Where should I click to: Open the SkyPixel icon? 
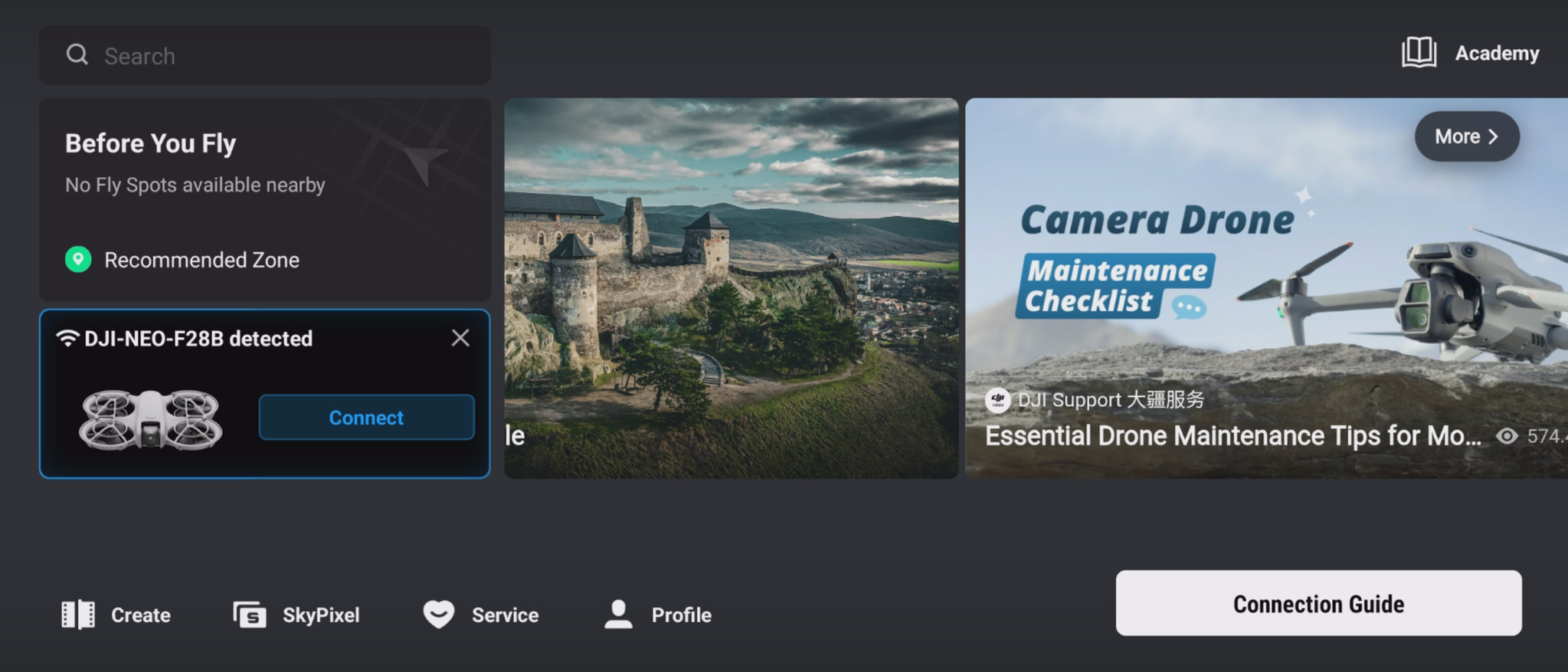coord(250,615)
